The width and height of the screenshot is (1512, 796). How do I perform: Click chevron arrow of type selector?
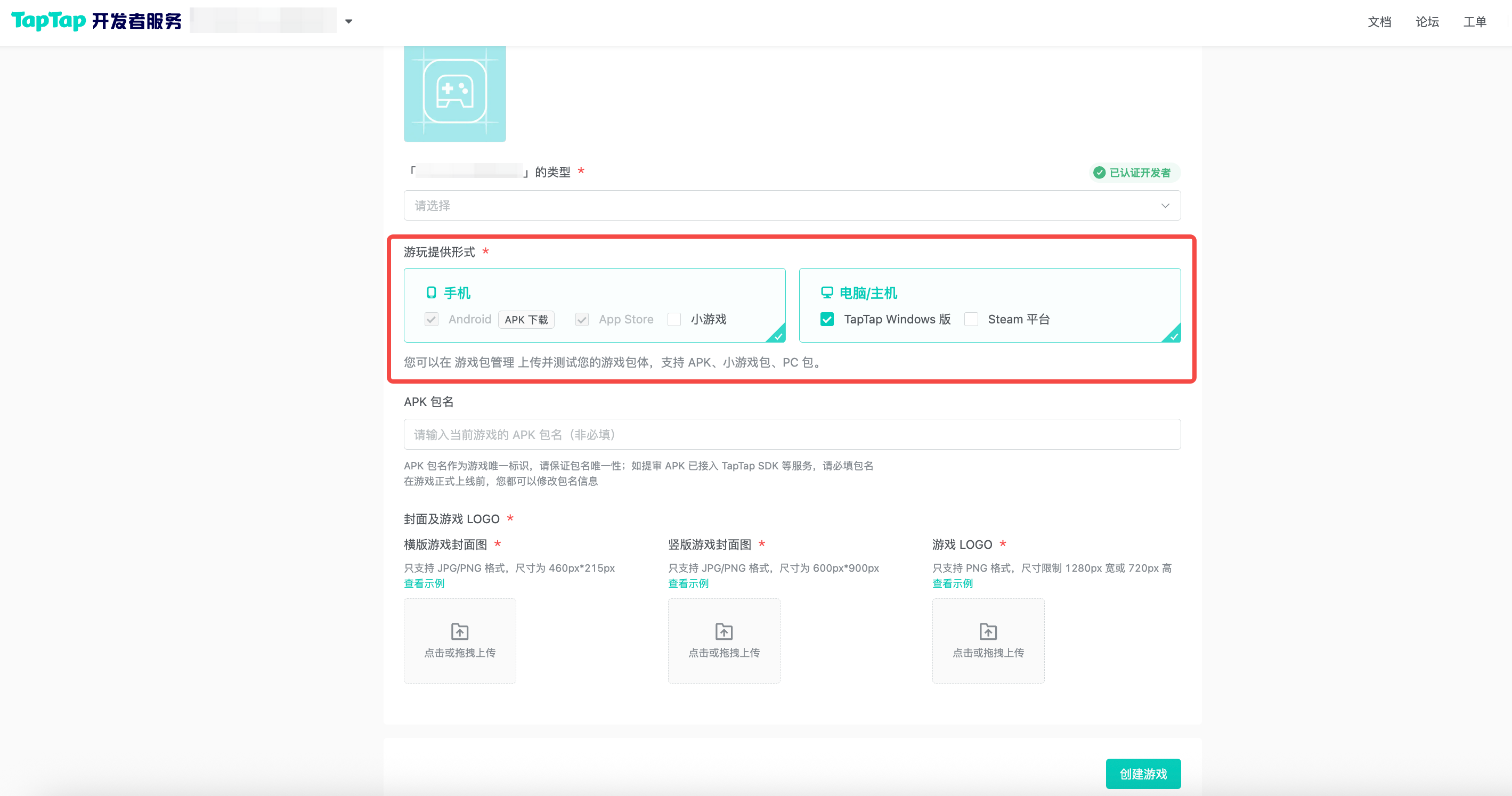point(1165,206)
